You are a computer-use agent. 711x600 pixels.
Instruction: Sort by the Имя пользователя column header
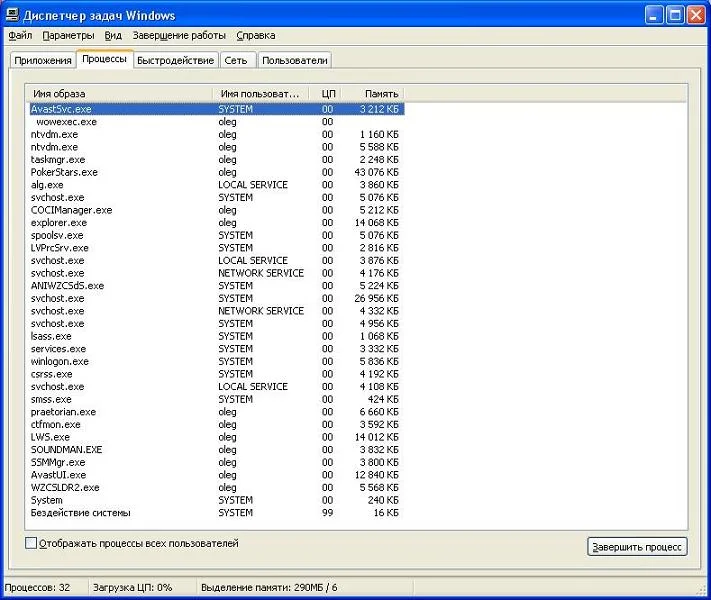coord(260,94)
